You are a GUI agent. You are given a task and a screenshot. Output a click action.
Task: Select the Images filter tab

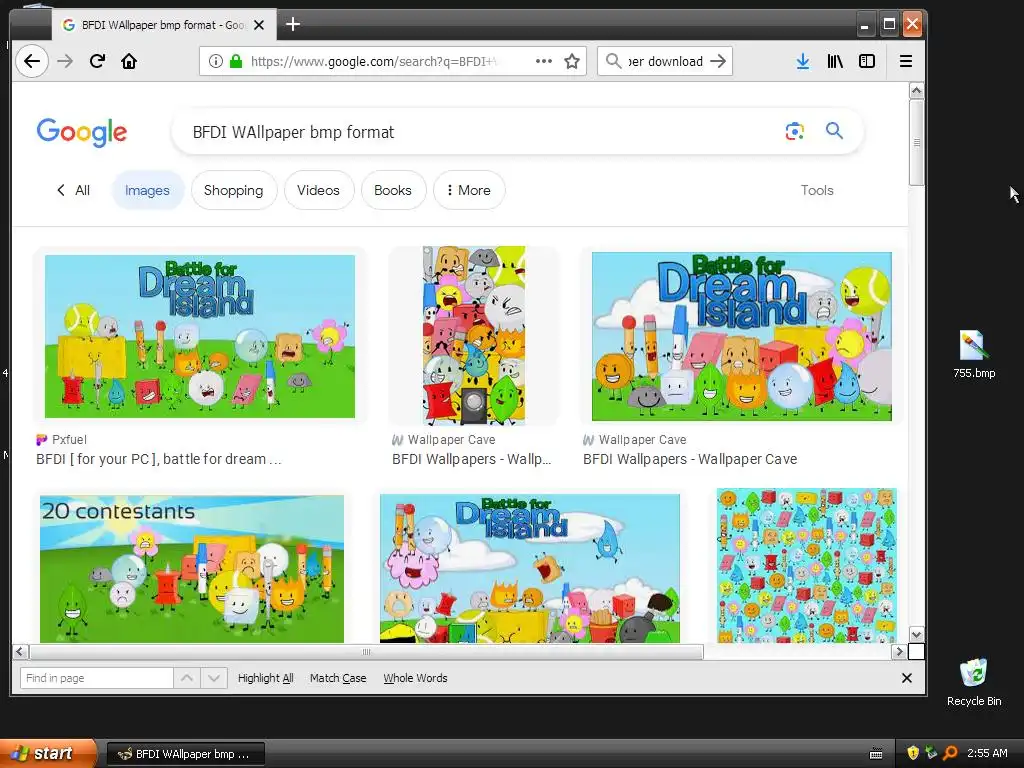147,190
